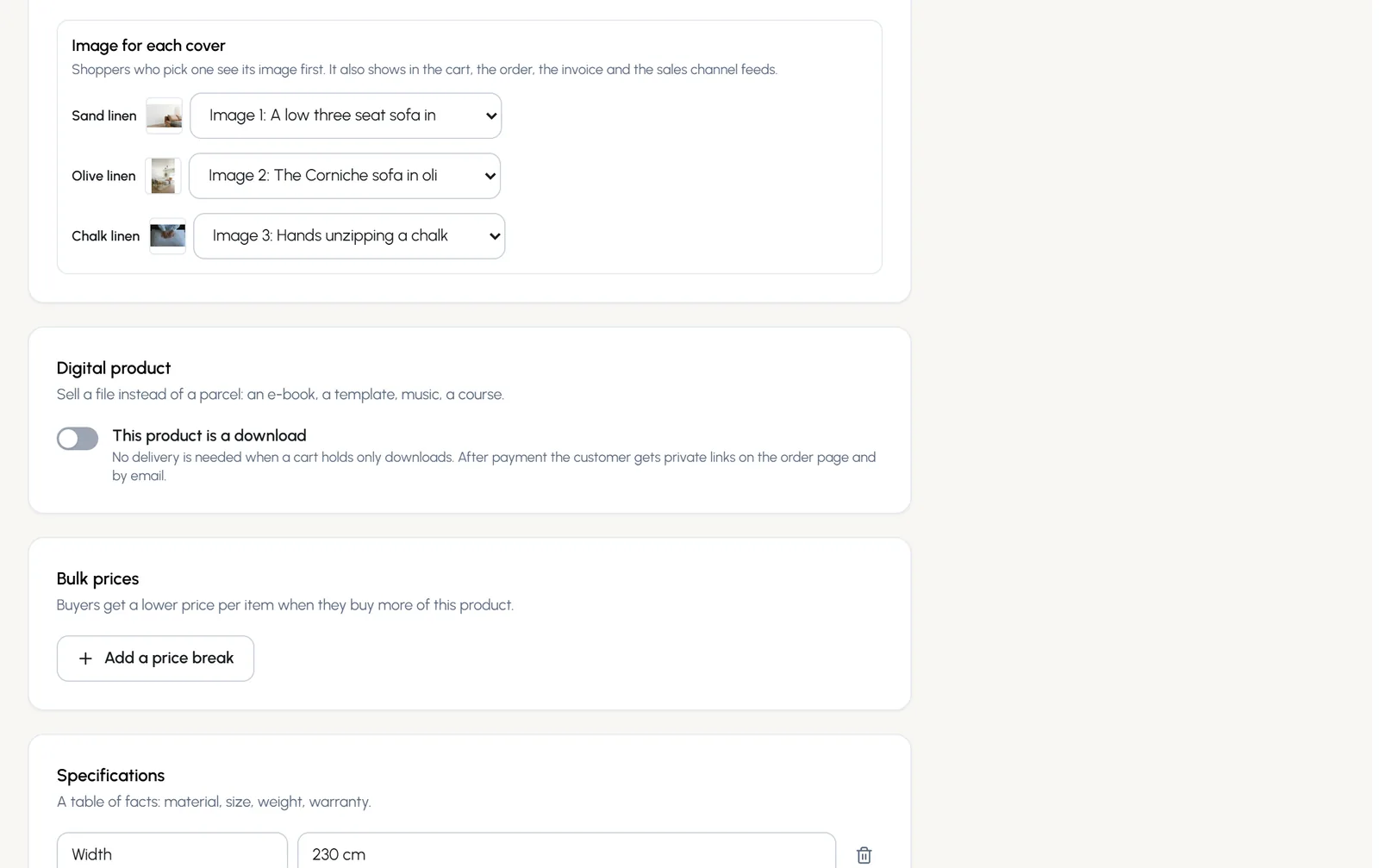Select the 'Specifications' heading
The height and width of the screenshot is (868, 1379).
tap(110, 775)
